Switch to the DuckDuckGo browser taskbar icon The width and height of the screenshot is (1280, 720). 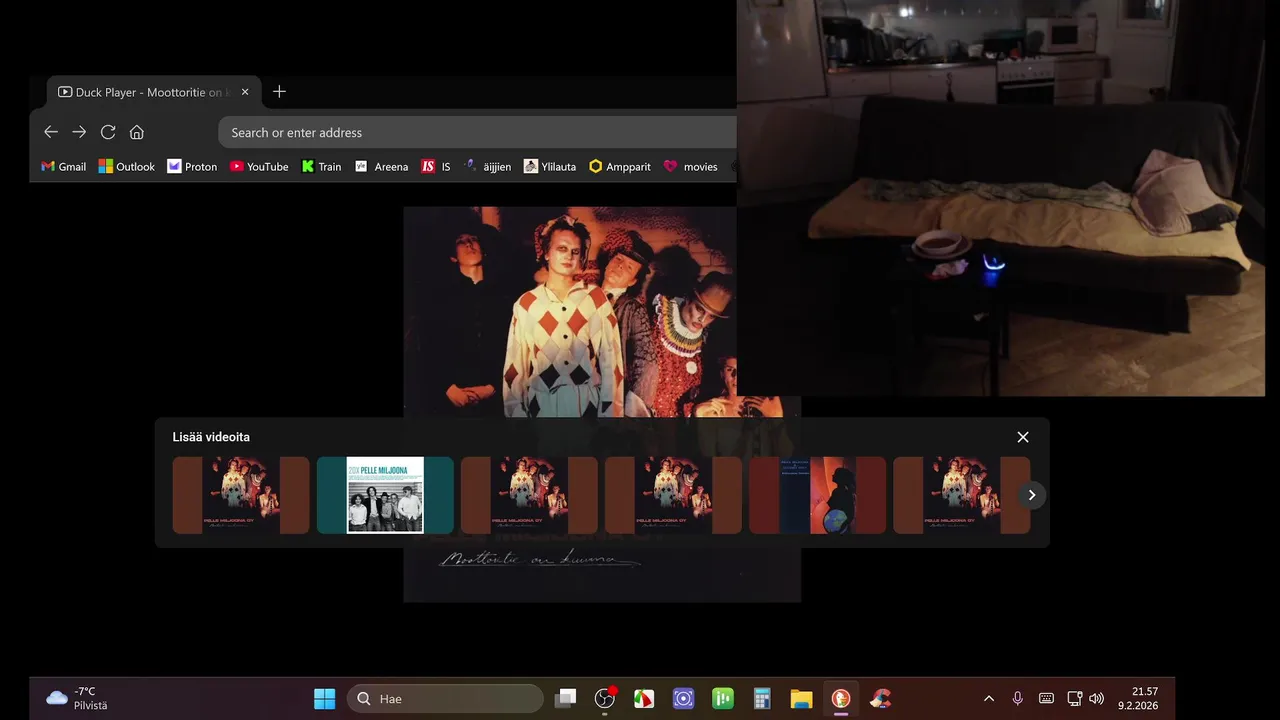(x=841, y=699)
